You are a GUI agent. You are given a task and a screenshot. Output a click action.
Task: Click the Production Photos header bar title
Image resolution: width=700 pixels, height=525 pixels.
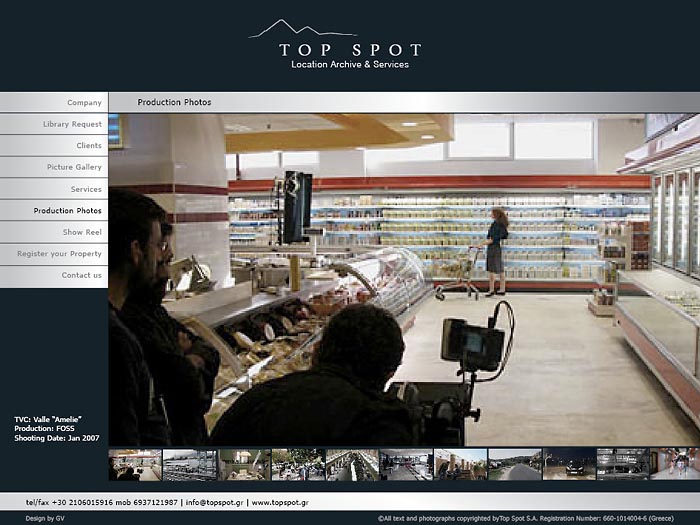(174, 102)
